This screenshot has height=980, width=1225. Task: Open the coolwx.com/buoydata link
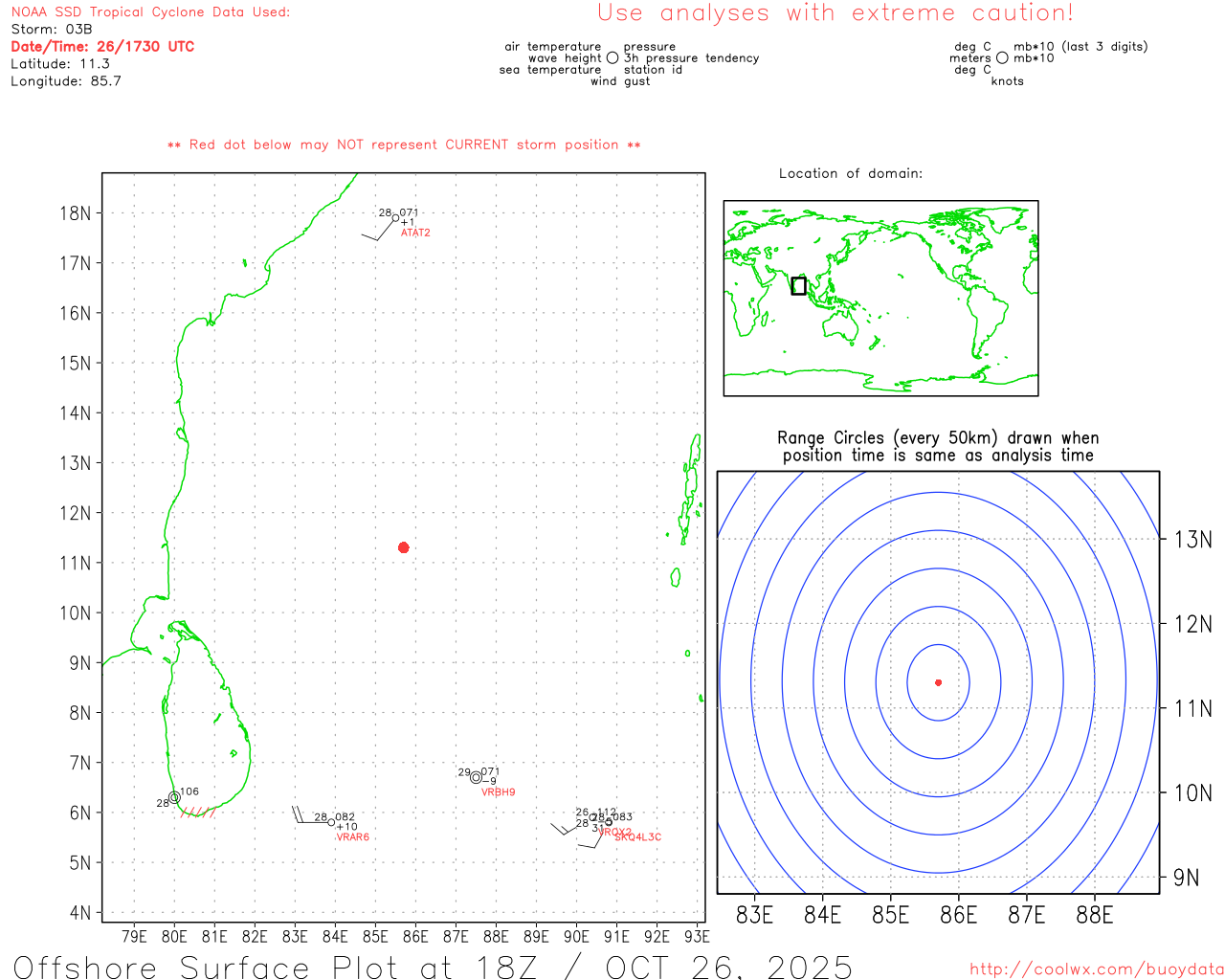pos(1097,969)
